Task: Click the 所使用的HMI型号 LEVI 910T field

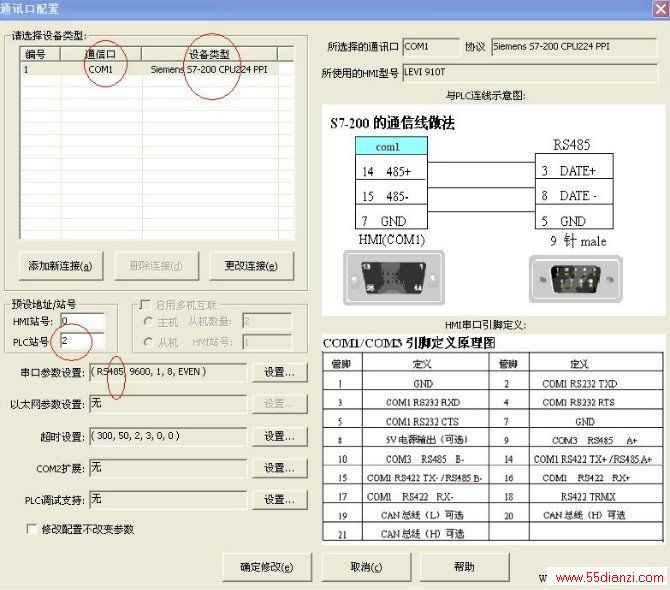Action: [x=530, y=73]
